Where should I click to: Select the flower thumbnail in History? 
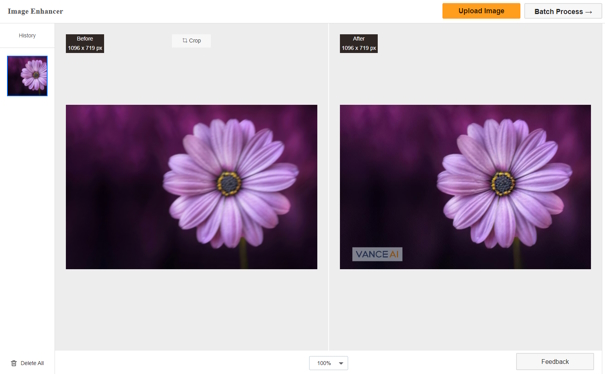[x=27, y=76]
